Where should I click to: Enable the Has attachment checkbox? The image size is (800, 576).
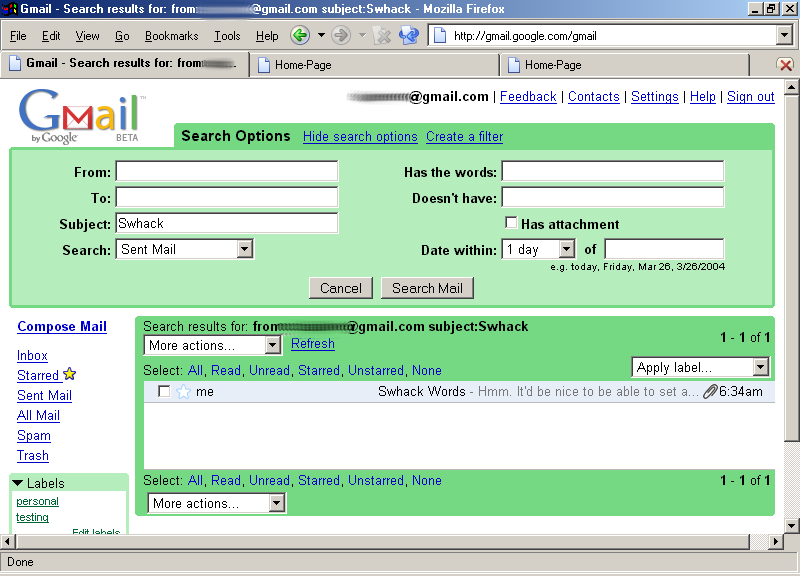(511, 223)
